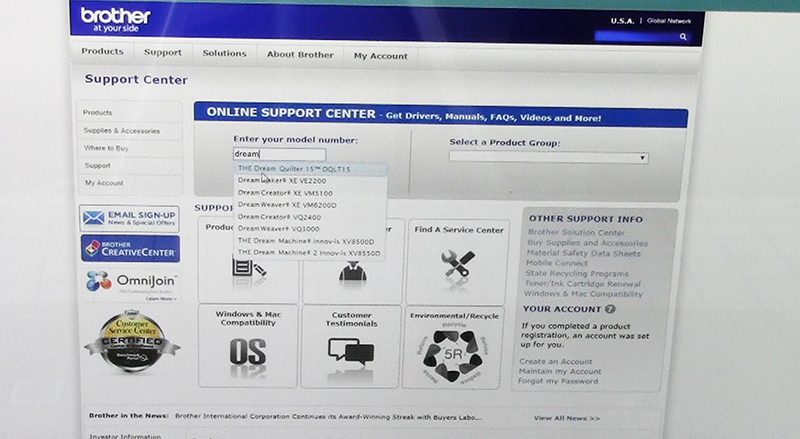Choose THE Dream Machine 2 XV8550D suggestion
The width and height of the screenshot is (800, 439).
[310, 253]
